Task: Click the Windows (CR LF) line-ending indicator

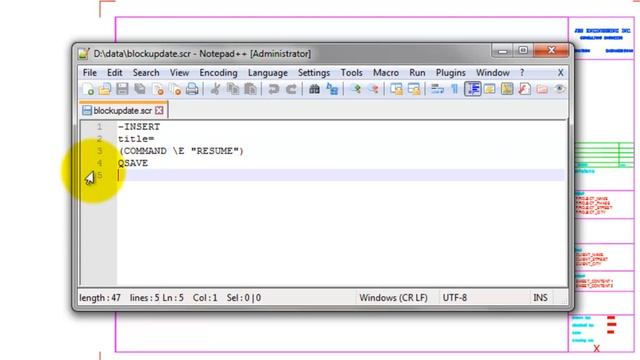Action: [x=393, y=298]
